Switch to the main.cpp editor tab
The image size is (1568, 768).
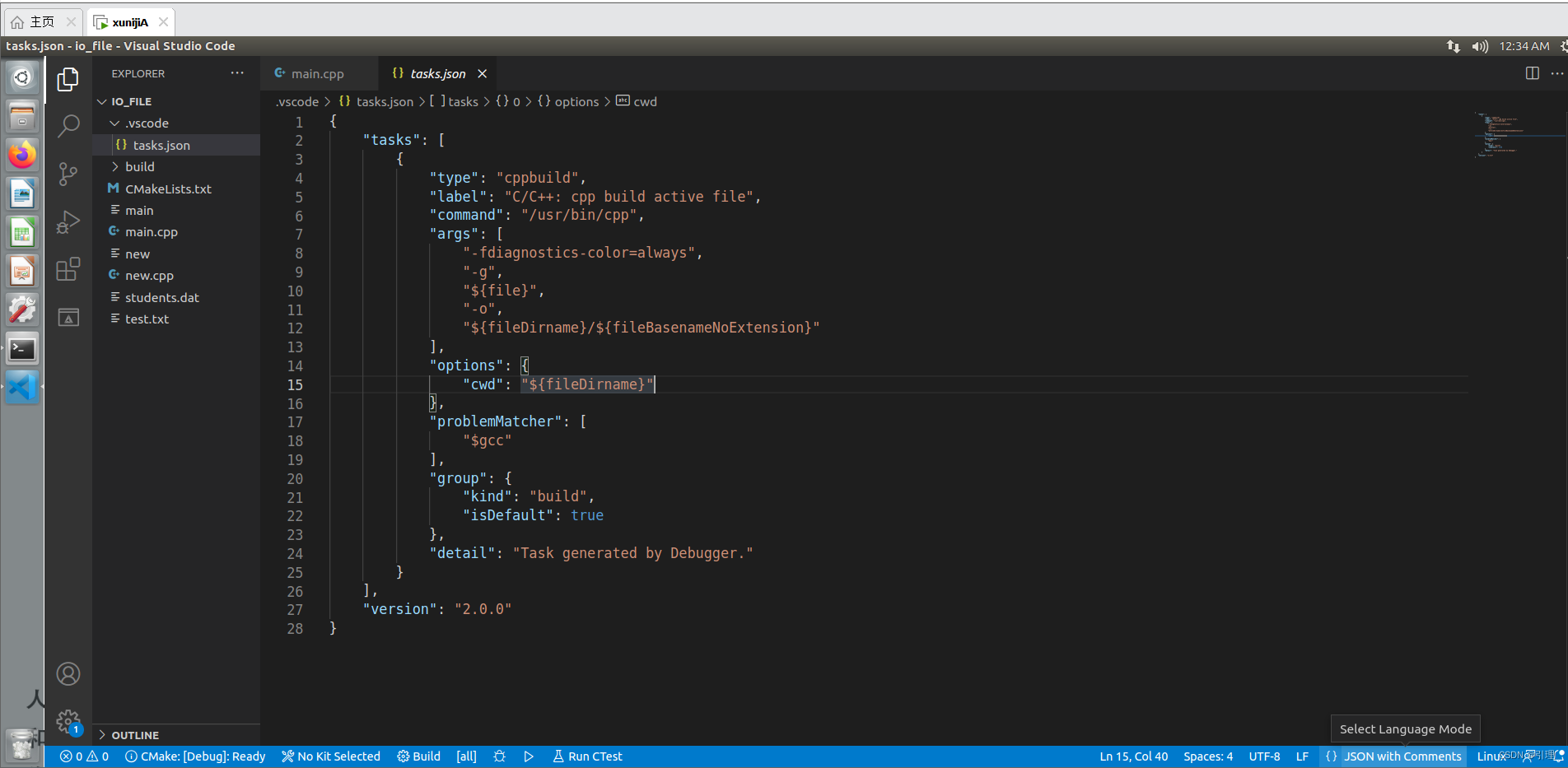(x=320, y=73)
